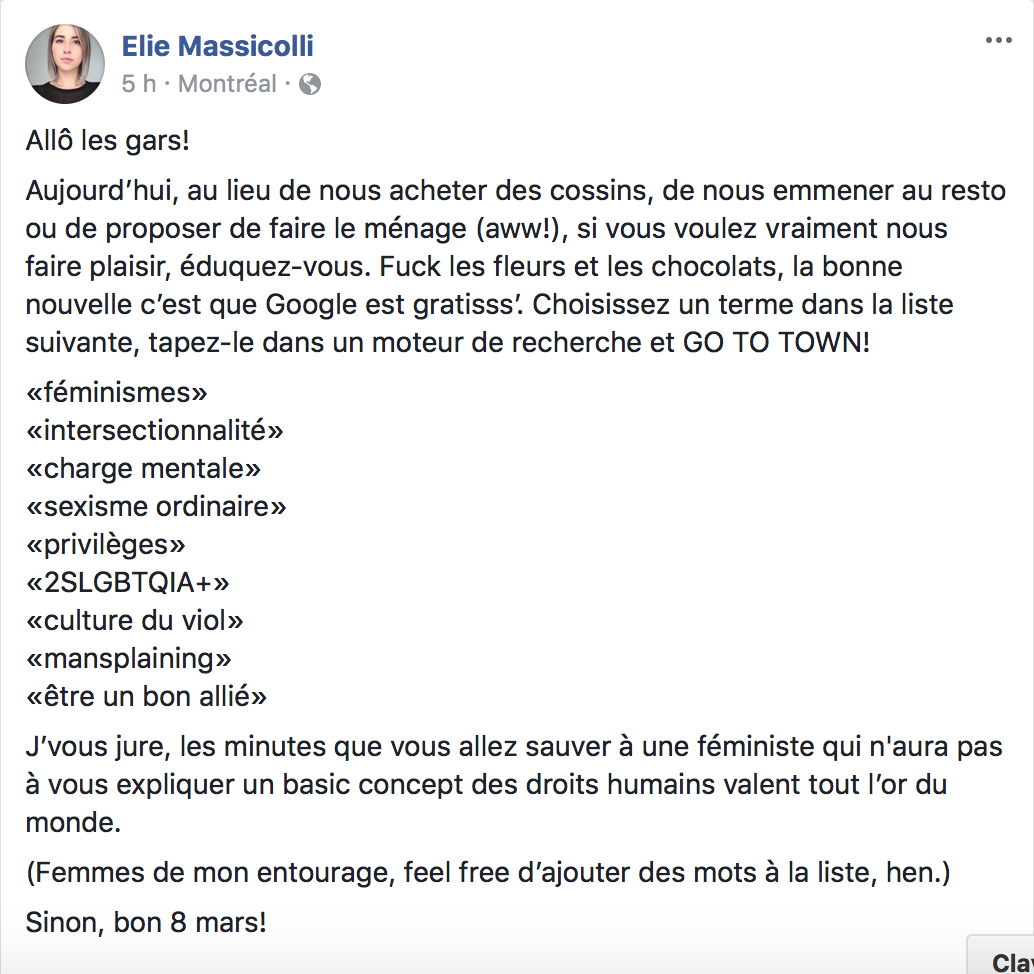The image size is (1034, 974).
Task: Click the term «2SLGBTQIA+»
Action: [x=127, y=582]
